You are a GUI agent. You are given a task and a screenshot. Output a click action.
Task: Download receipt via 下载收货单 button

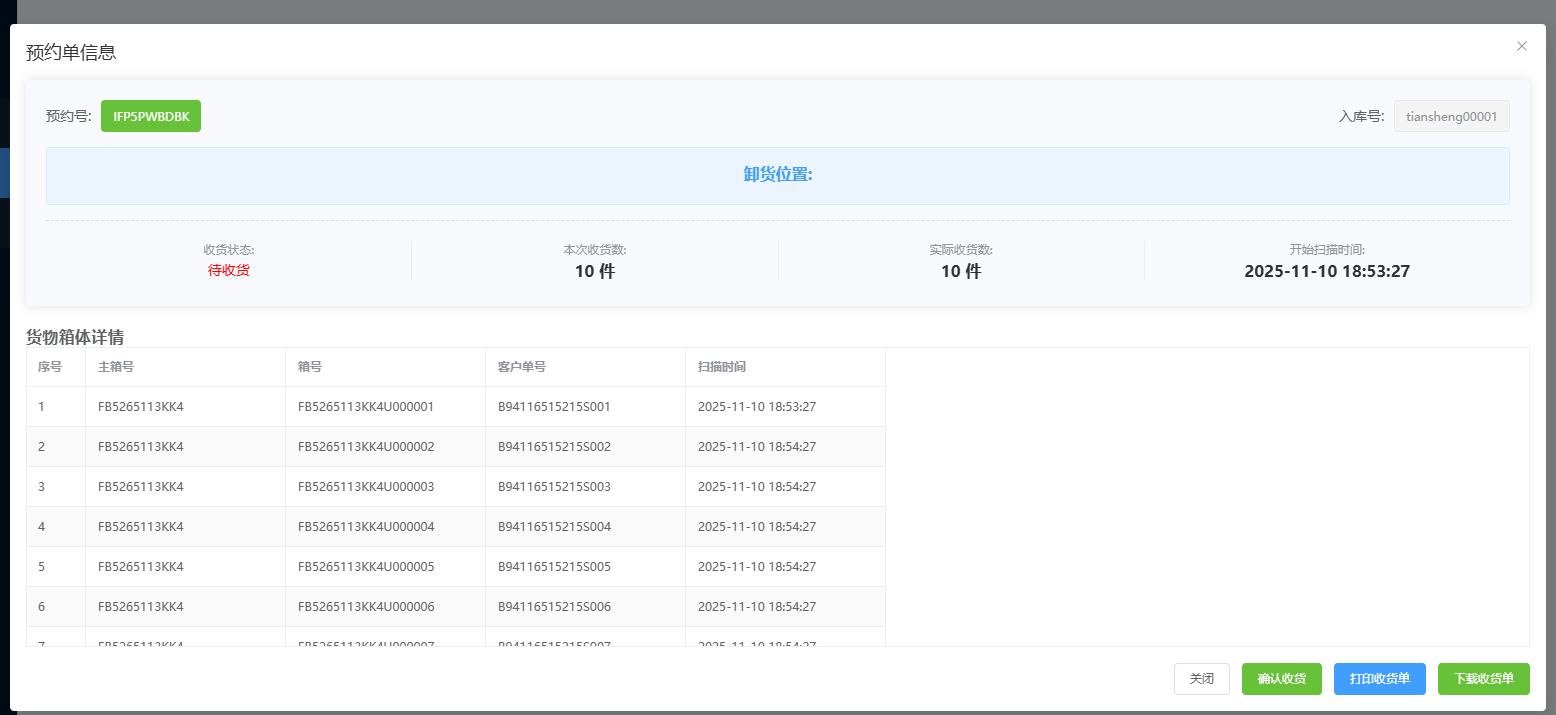[x=1483, y=679]
